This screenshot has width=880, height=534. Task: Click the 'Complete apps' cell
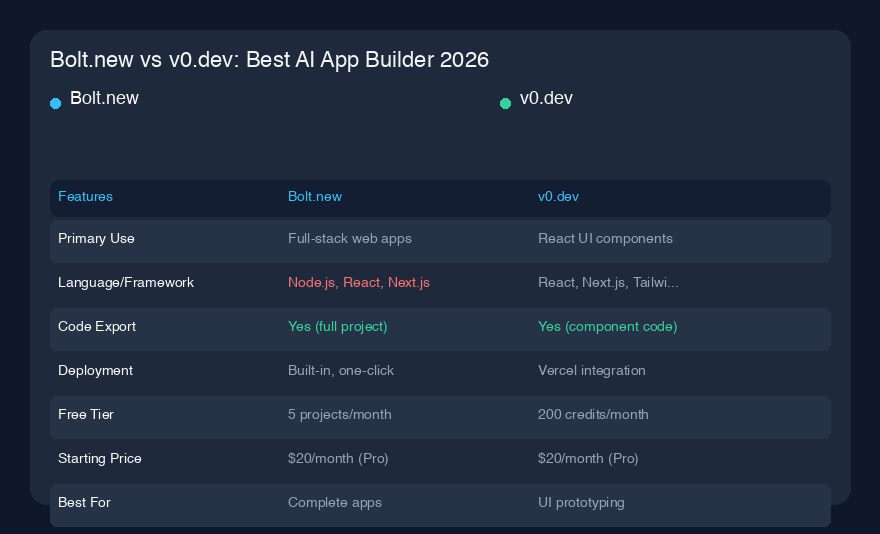click(334, 503)
